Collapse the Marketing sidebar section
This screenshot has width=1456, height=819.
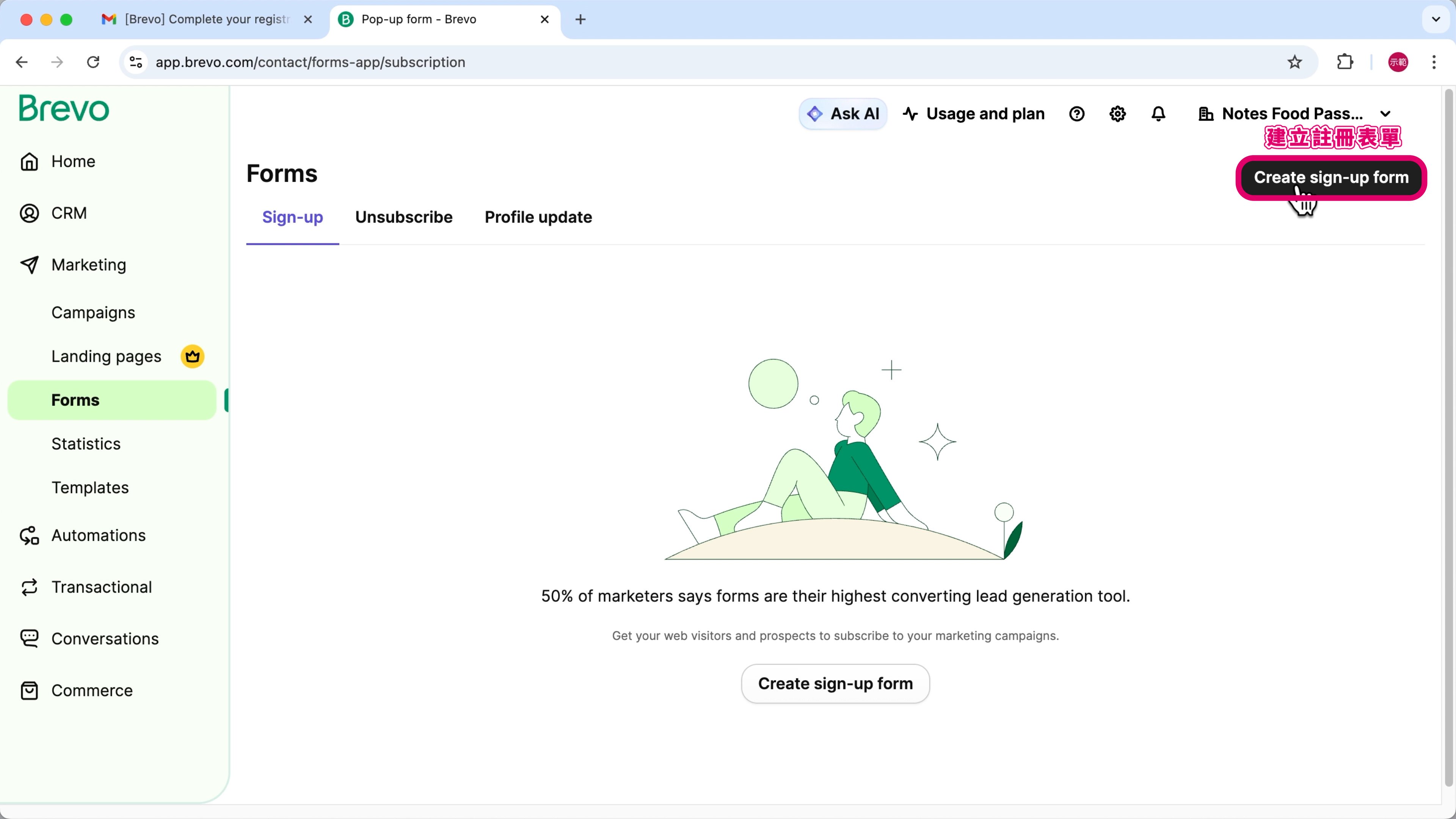(x=88, y=265)
